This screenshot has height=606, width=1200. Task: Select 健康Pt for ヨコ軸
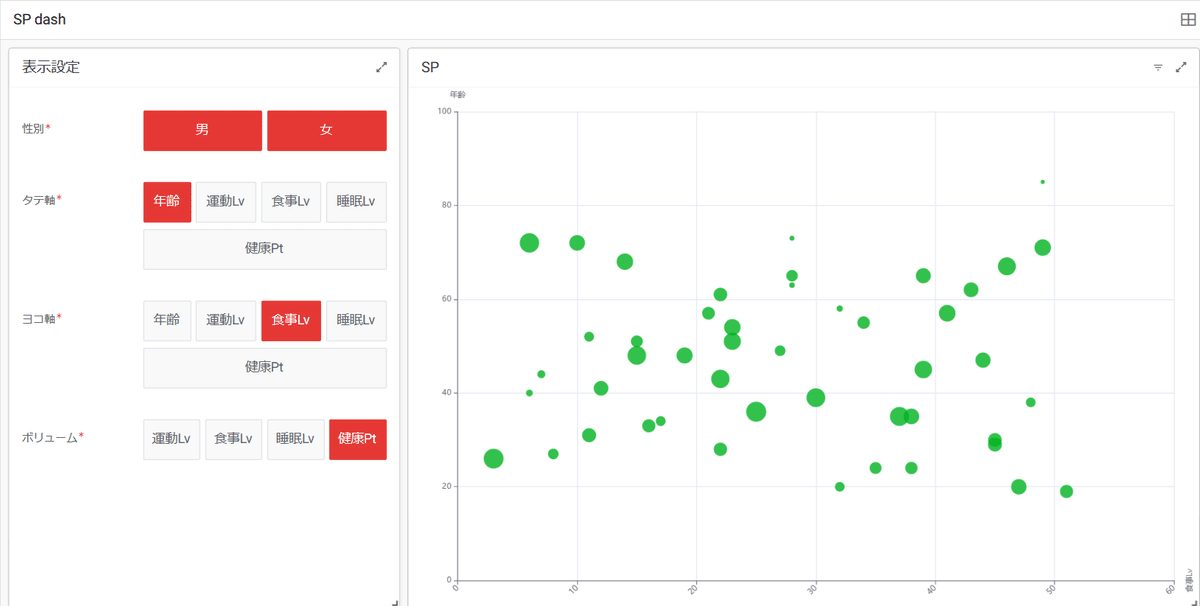265,367
